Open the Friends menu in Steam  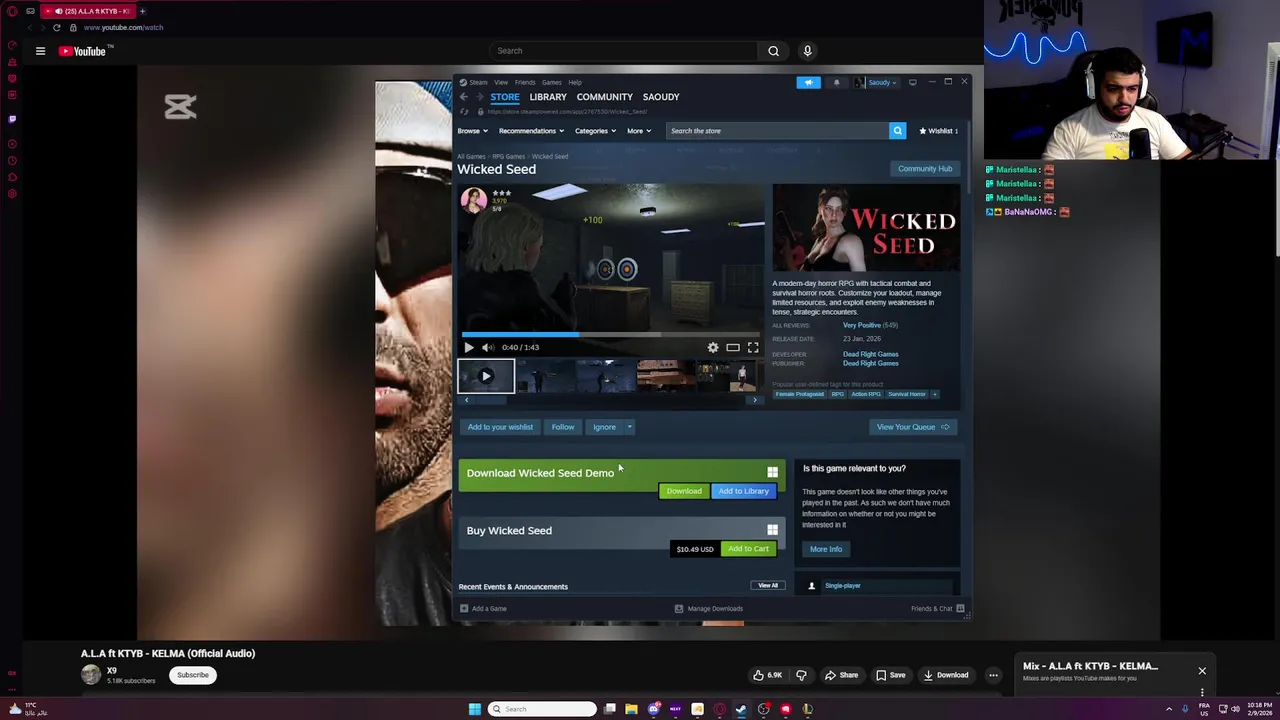[x=525, y=82]
